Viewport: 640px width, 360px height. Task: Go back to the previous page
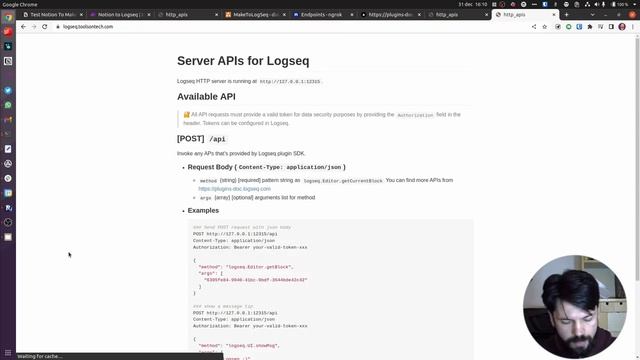23,27
